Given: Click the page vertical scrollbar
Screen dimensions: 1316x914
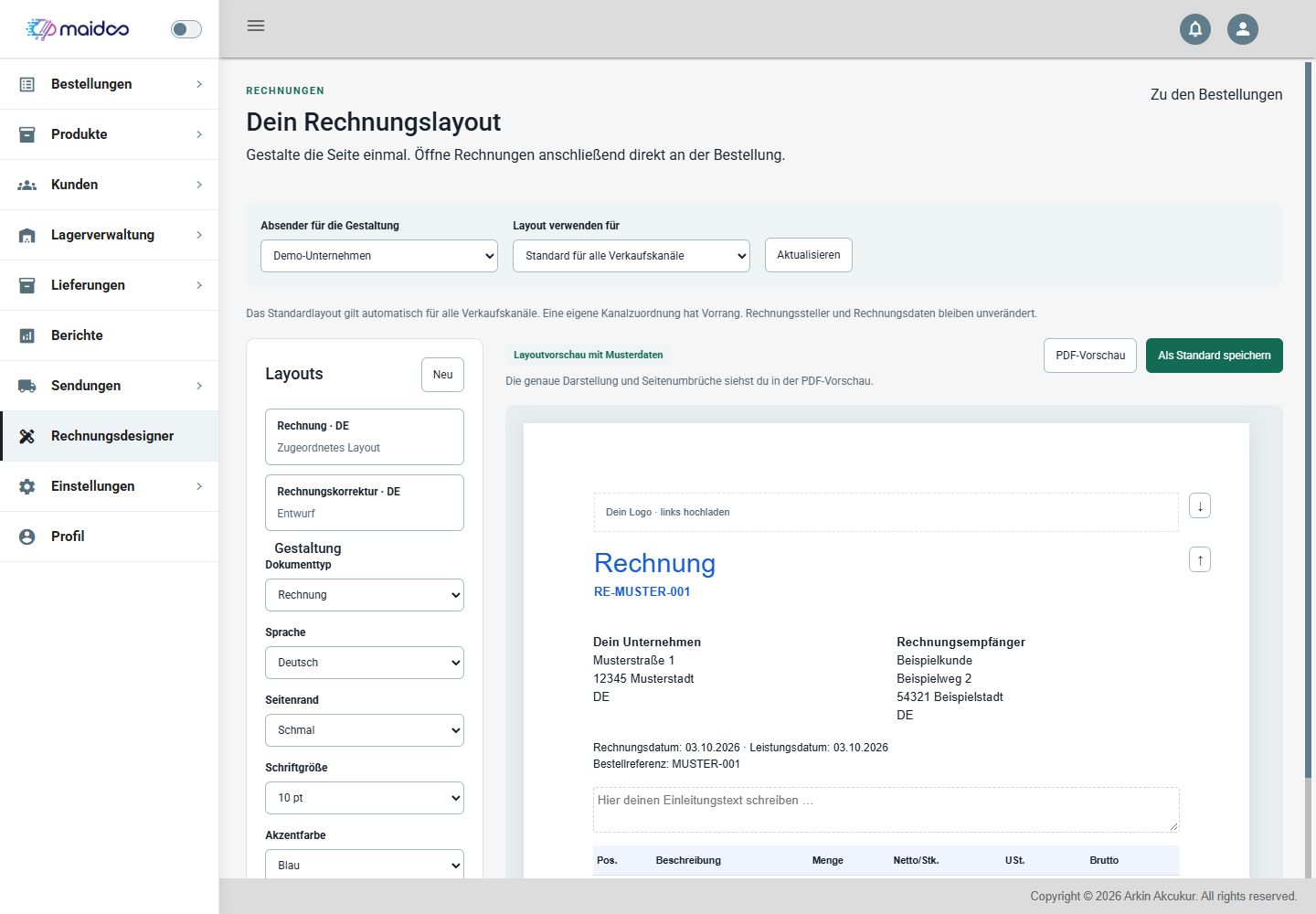Looking at the screenshot, I should [1309, 420].
